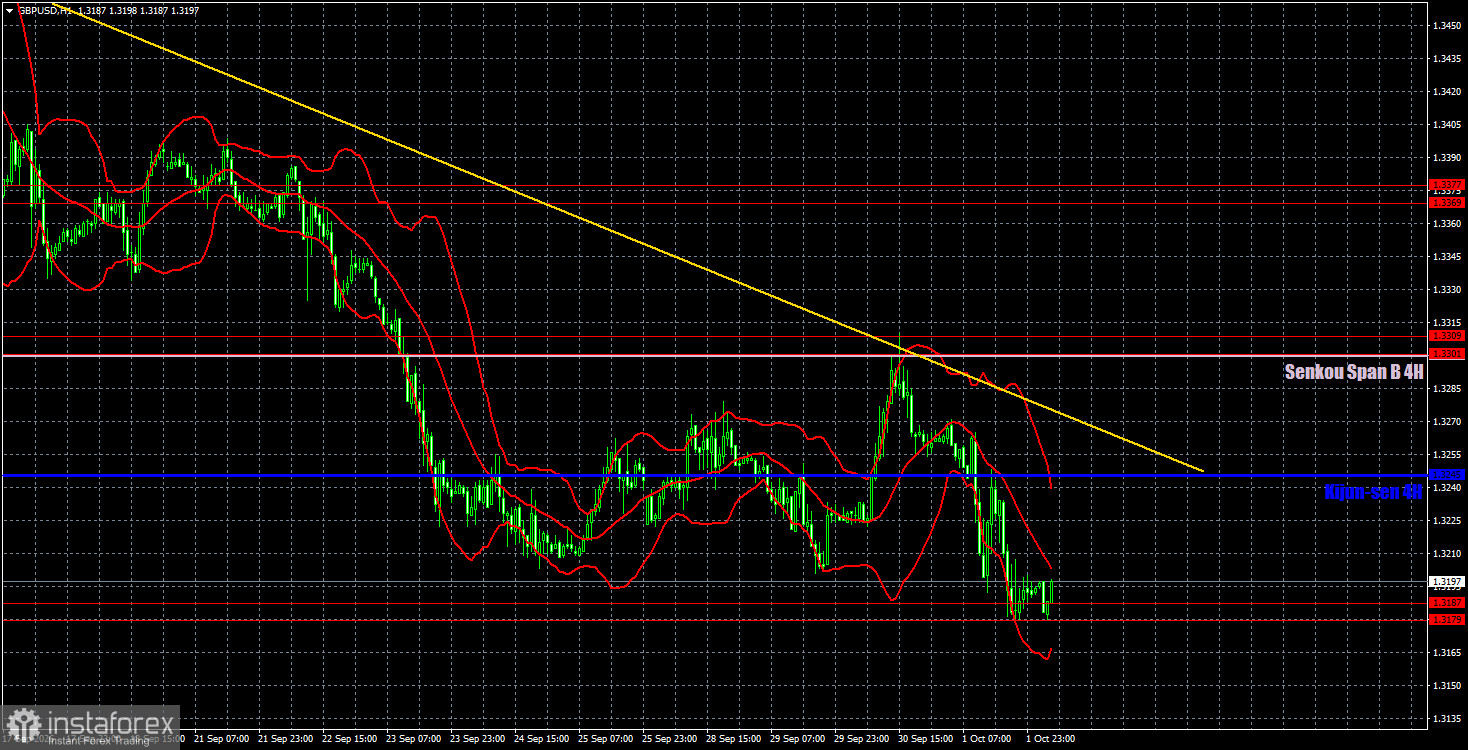The image size is (1468, 750).
Task: Click the 28 Sep 15:00 time label
Action: pos(734,739)
